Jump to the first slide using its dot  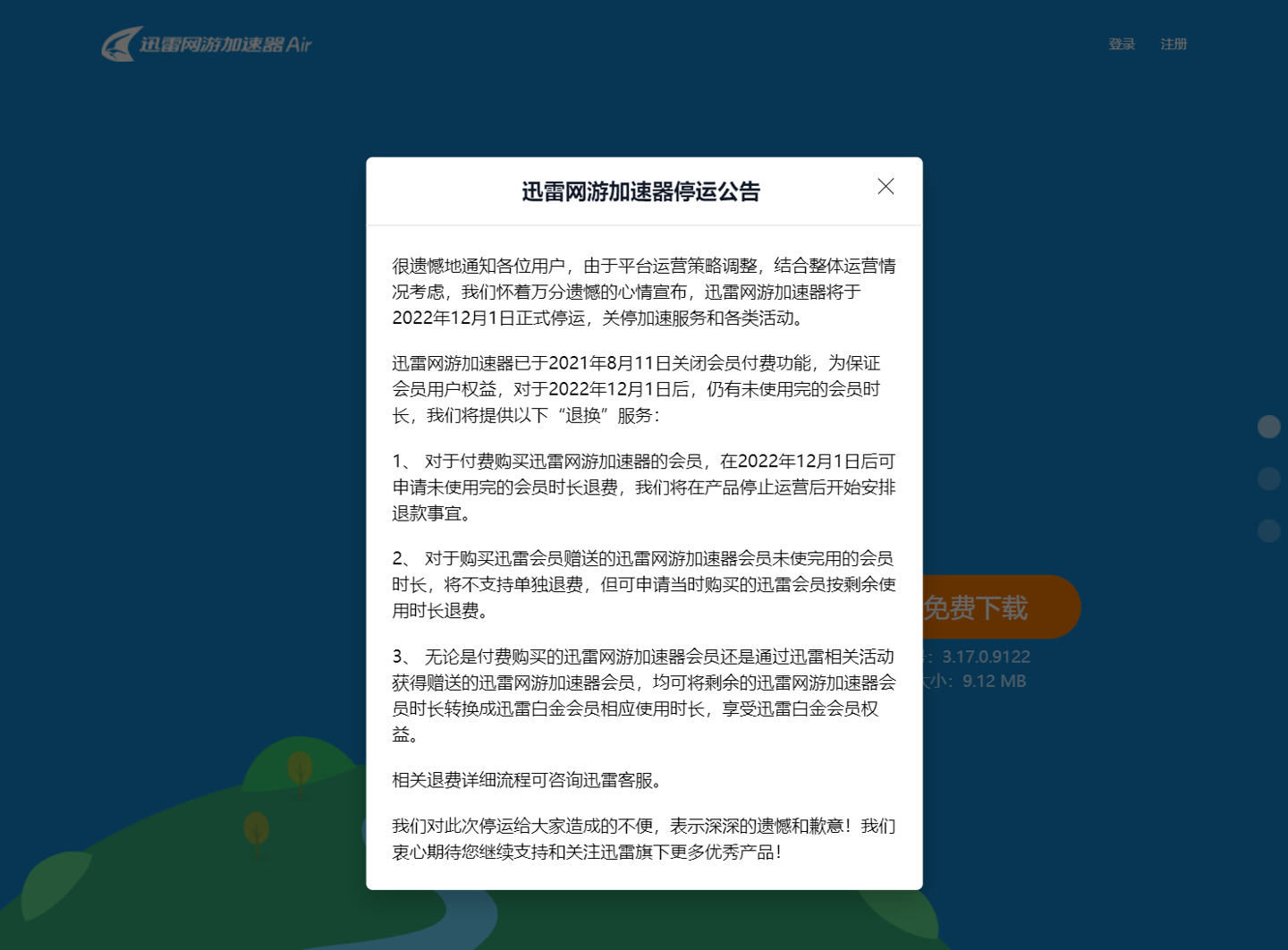point(1267,427)
